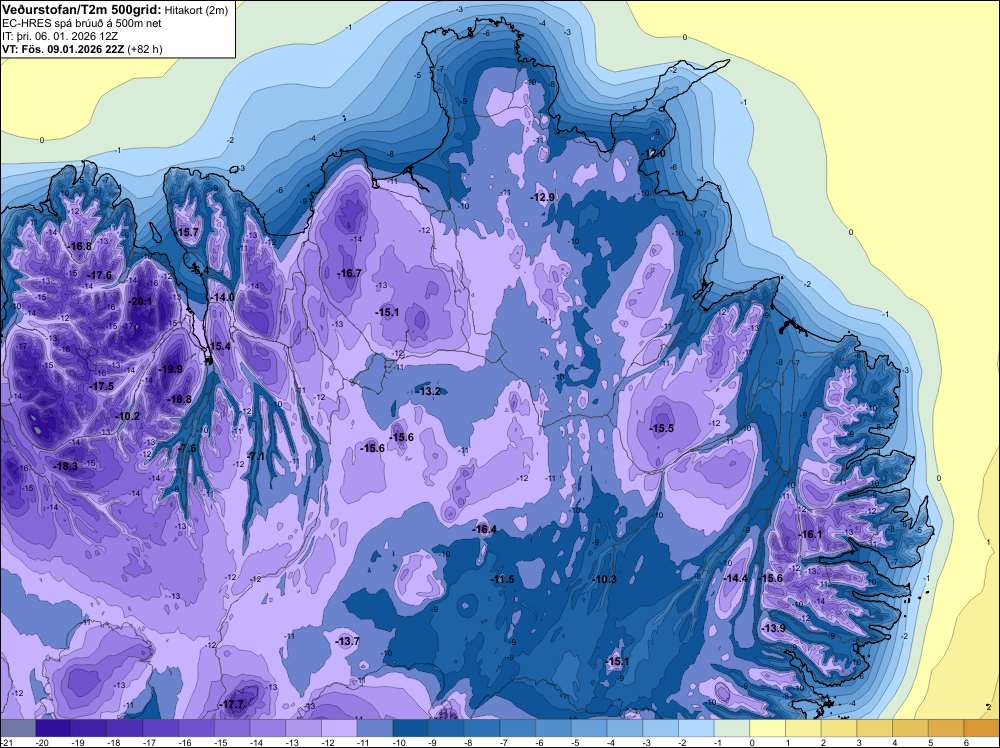Click the -11.5 temperature label
Image resolution: width=1000 pixels, height=748 pixels.
[x=503, y=579]
